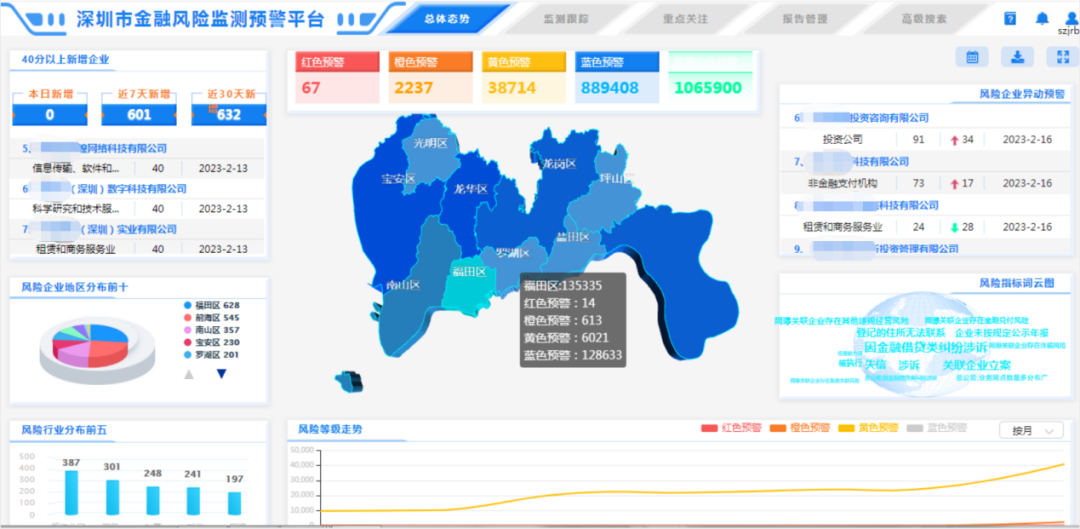This screenshot has height=529, width=1080.
Task: Toggle 红色预警 series in trend legend
Action: click(x=731, y=428)
